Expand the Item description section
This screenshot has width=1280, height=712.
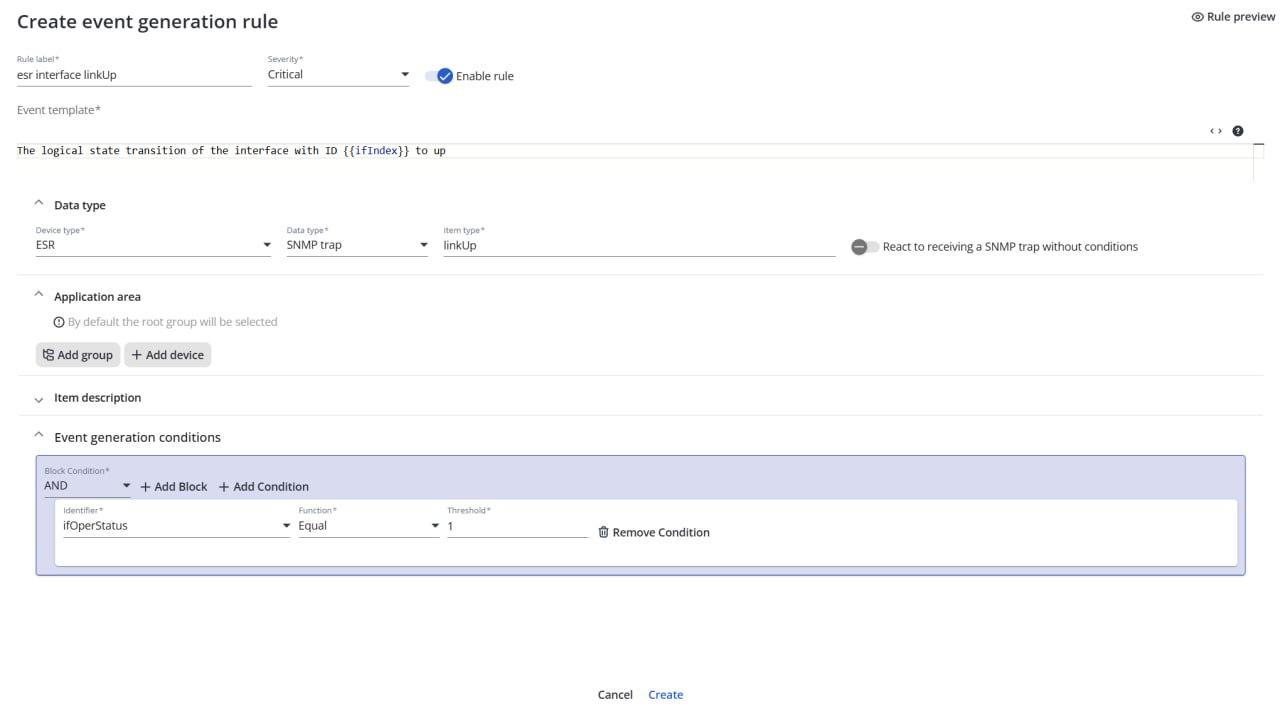(39, 399)
